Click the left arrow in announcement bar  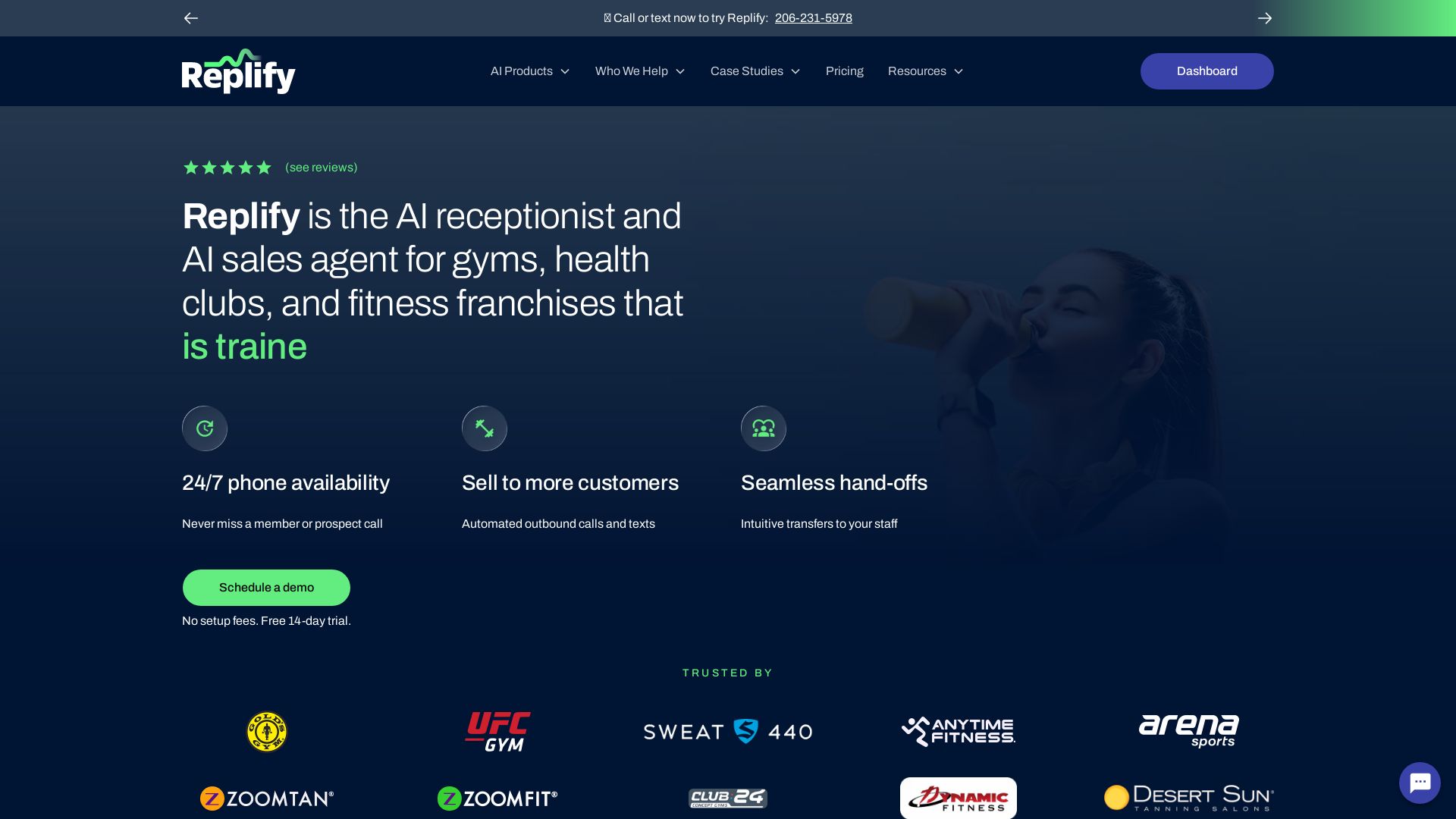pyautogui.click(x=191, y=18)
